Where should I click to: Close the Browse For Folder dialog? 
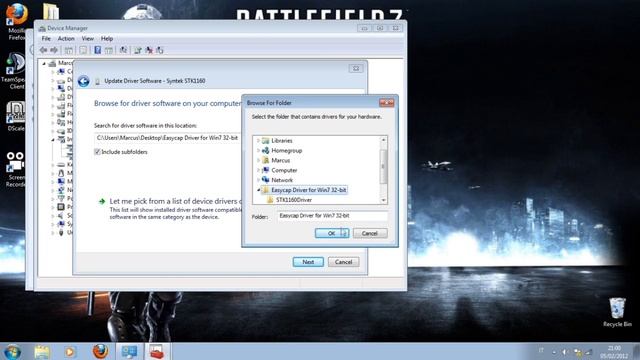[x=387, y=102]
